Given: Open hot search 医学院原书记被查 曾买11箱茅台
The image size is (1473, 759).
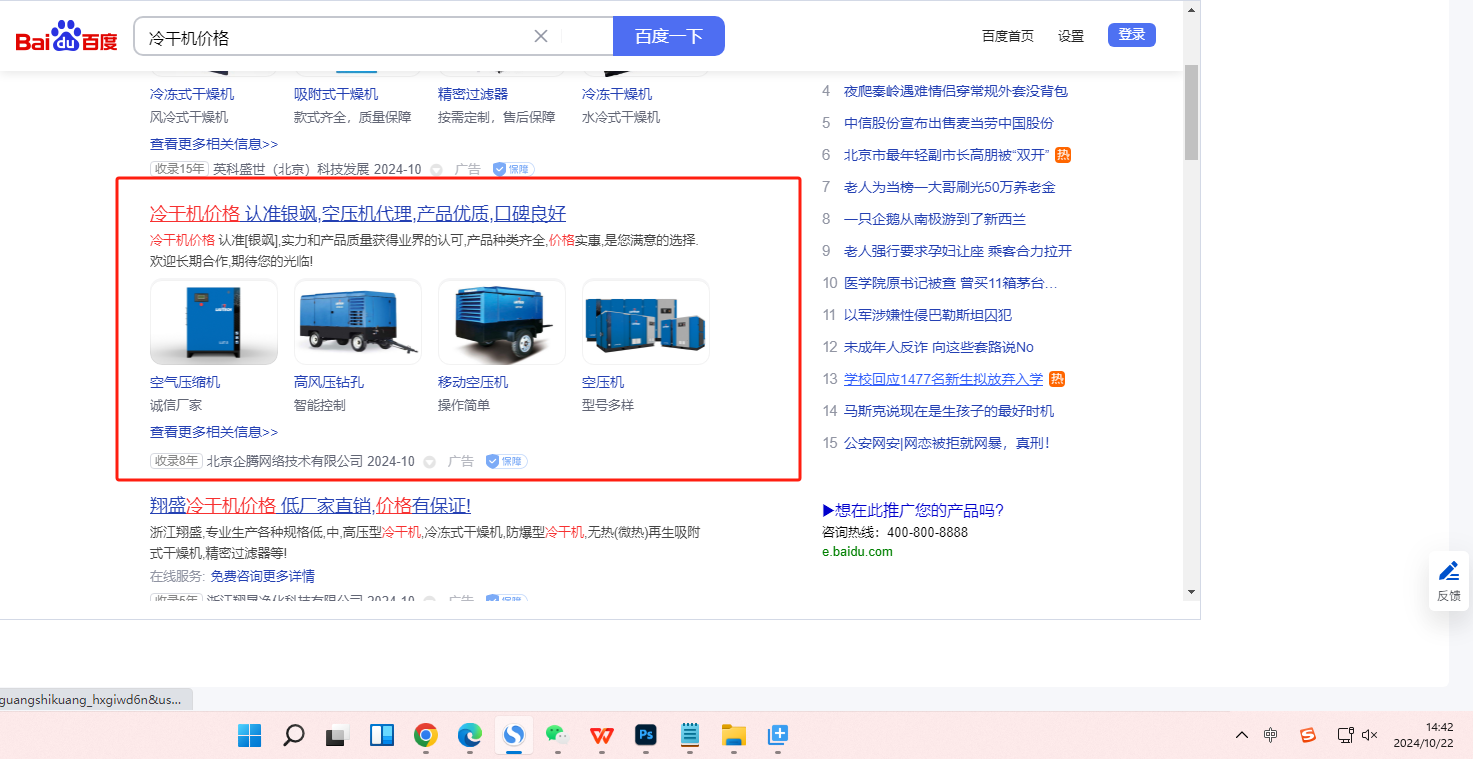Looking at the screenshot, I should [x=951, y=283].
